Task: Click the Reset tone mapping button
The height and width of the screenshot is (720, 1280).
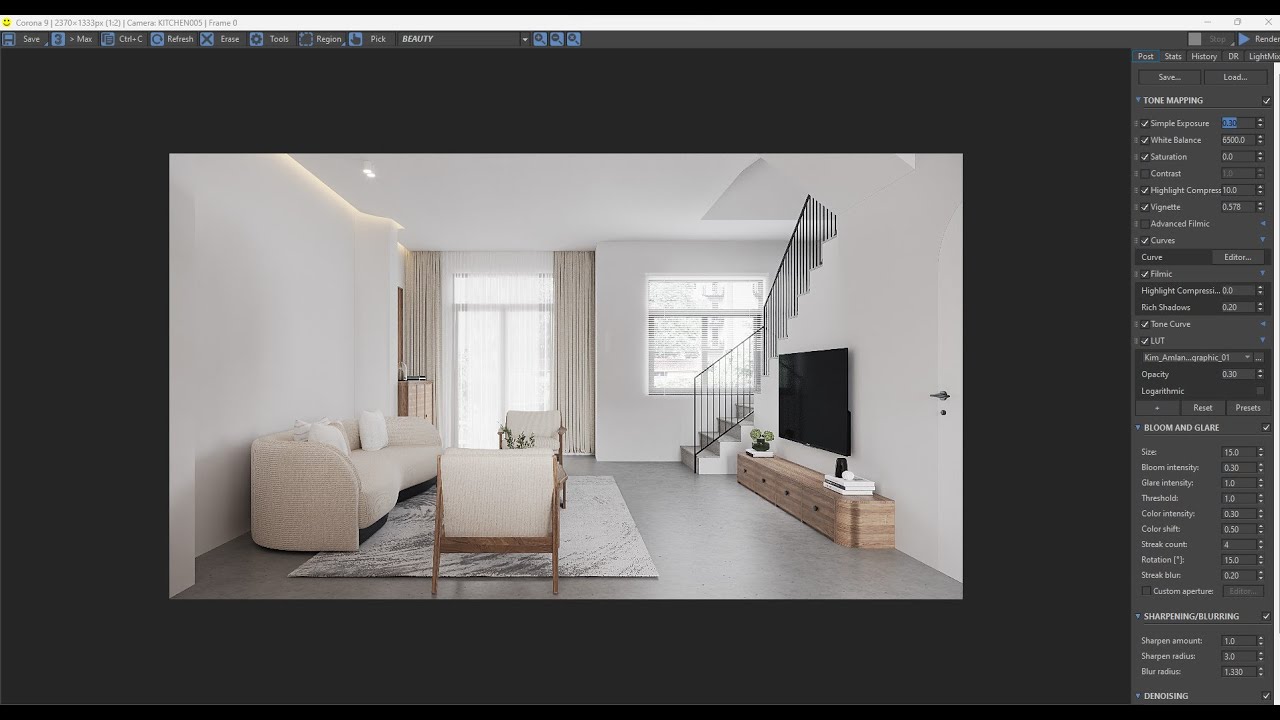Action: 1203,408
